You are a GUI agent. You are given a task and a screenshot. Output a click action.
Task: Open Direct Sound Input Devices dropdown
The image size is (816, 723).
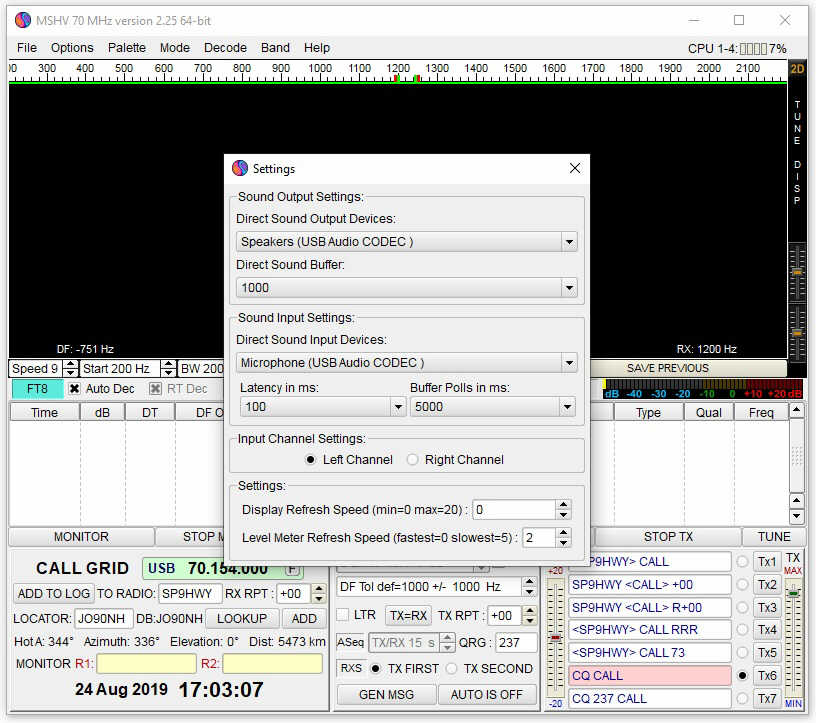point(569,362)
